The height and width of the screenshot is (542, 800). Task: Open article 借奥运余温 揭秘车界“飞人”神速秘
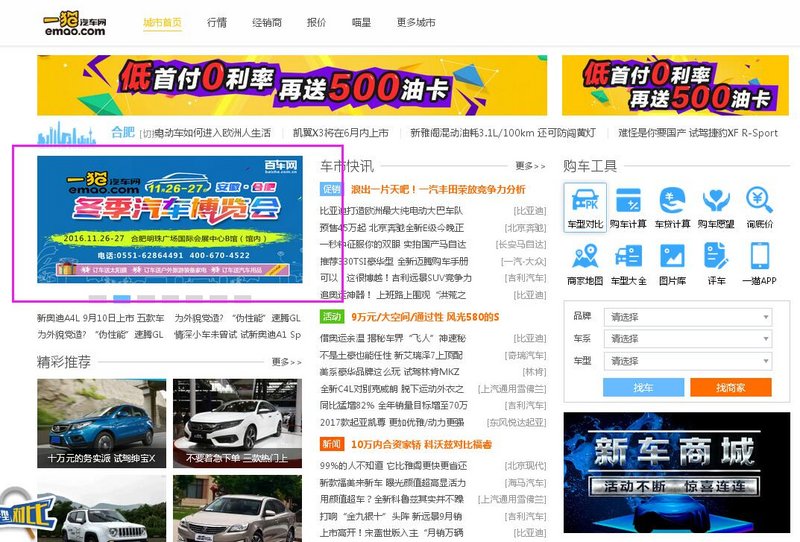coord(393,338)
